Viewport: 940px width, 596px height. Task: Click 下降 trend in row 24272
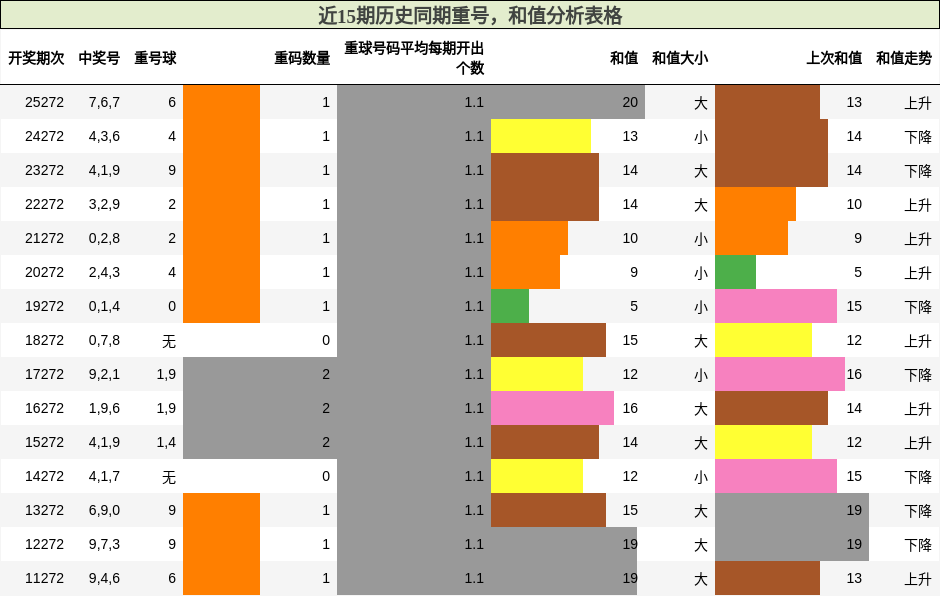[x=918, y=137]
